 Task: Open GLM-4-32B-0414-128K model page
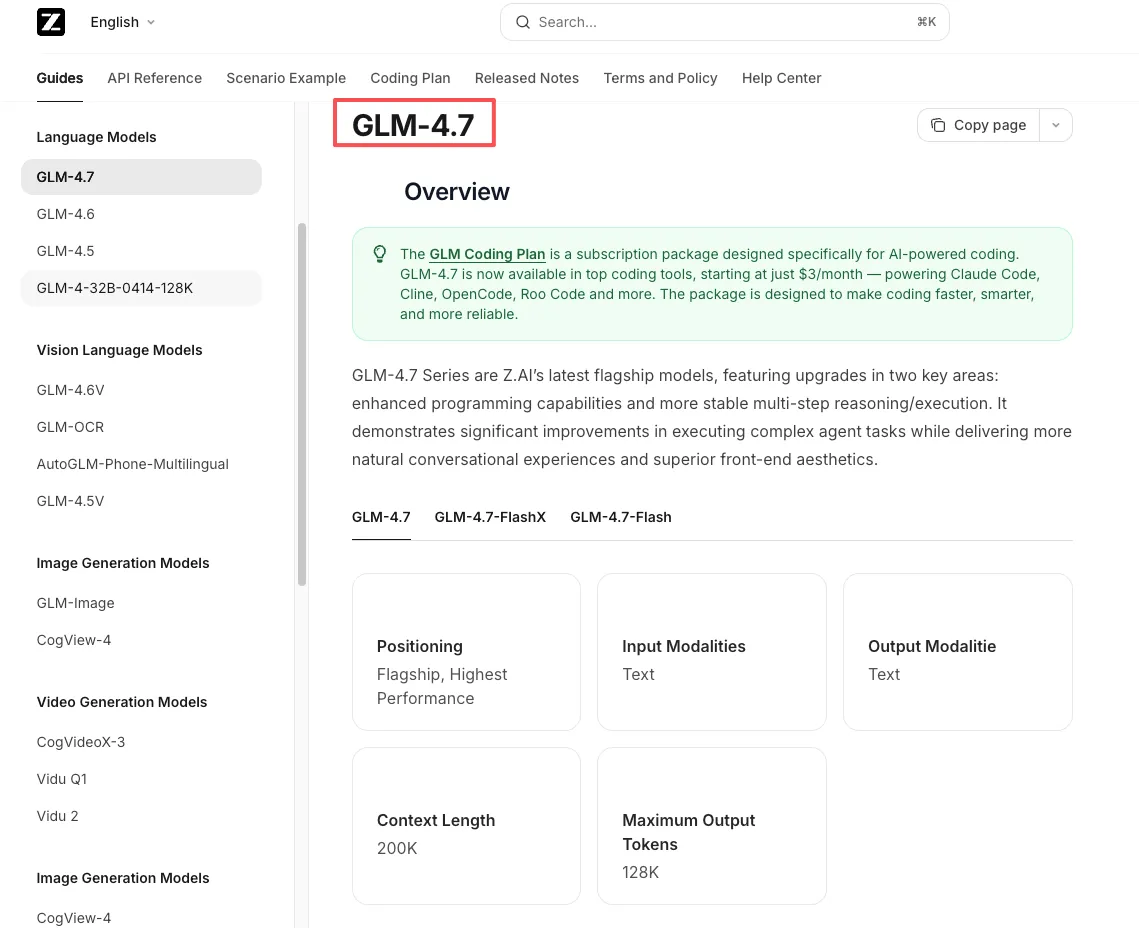coord(115,288)
